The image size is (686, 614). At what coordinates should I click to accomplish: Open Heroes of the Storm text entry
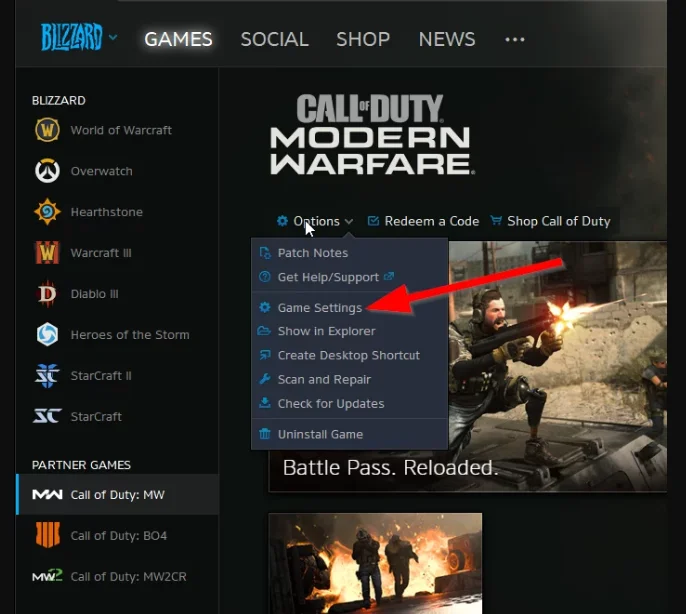coord(130,335)
